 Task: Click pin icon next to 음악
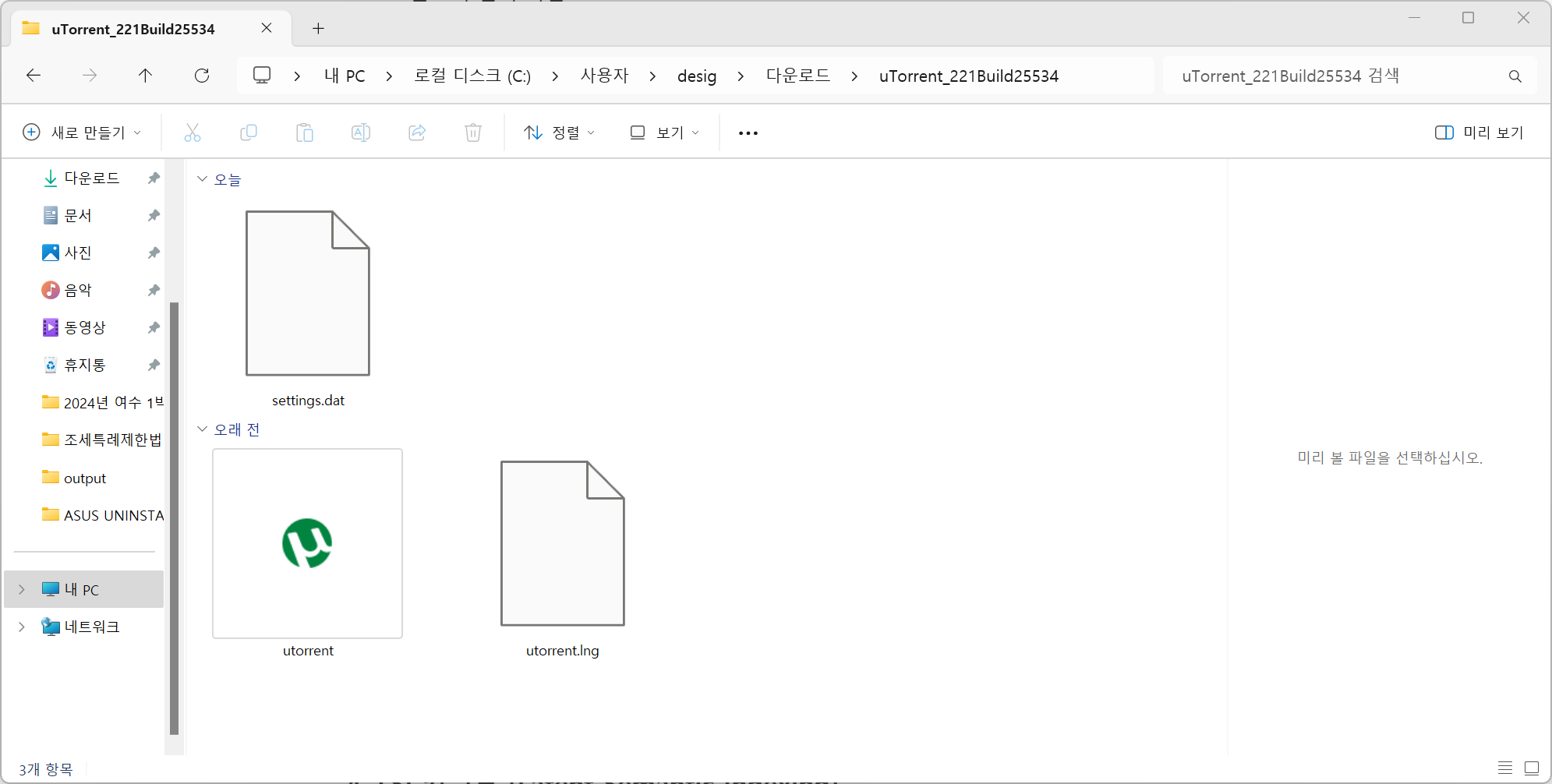(154, 290)
